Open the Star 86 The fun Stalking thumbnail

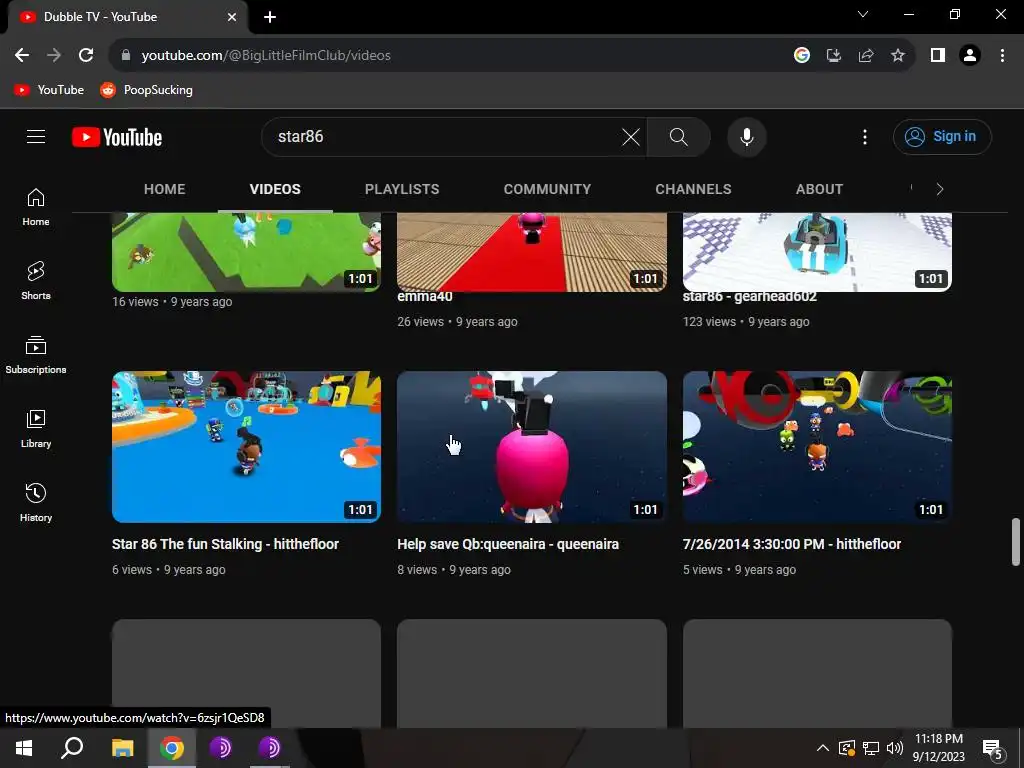click(x=246, y=447)
